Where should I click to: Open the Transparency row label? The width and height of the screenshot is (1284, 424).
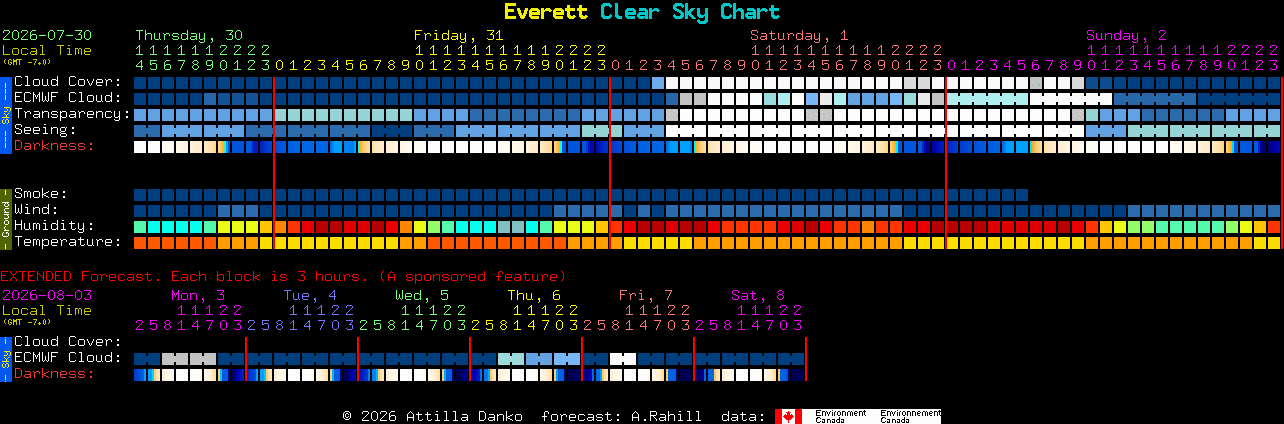(72, 113)
